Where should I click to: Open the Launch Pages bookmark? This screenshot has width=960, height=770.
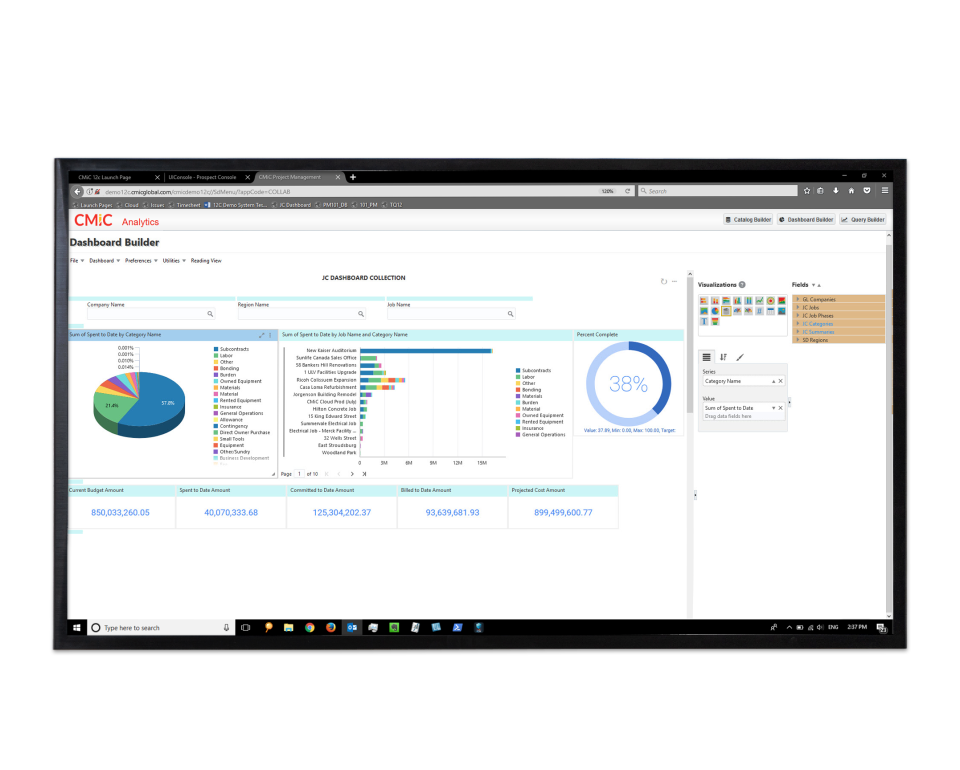[92, 205]
